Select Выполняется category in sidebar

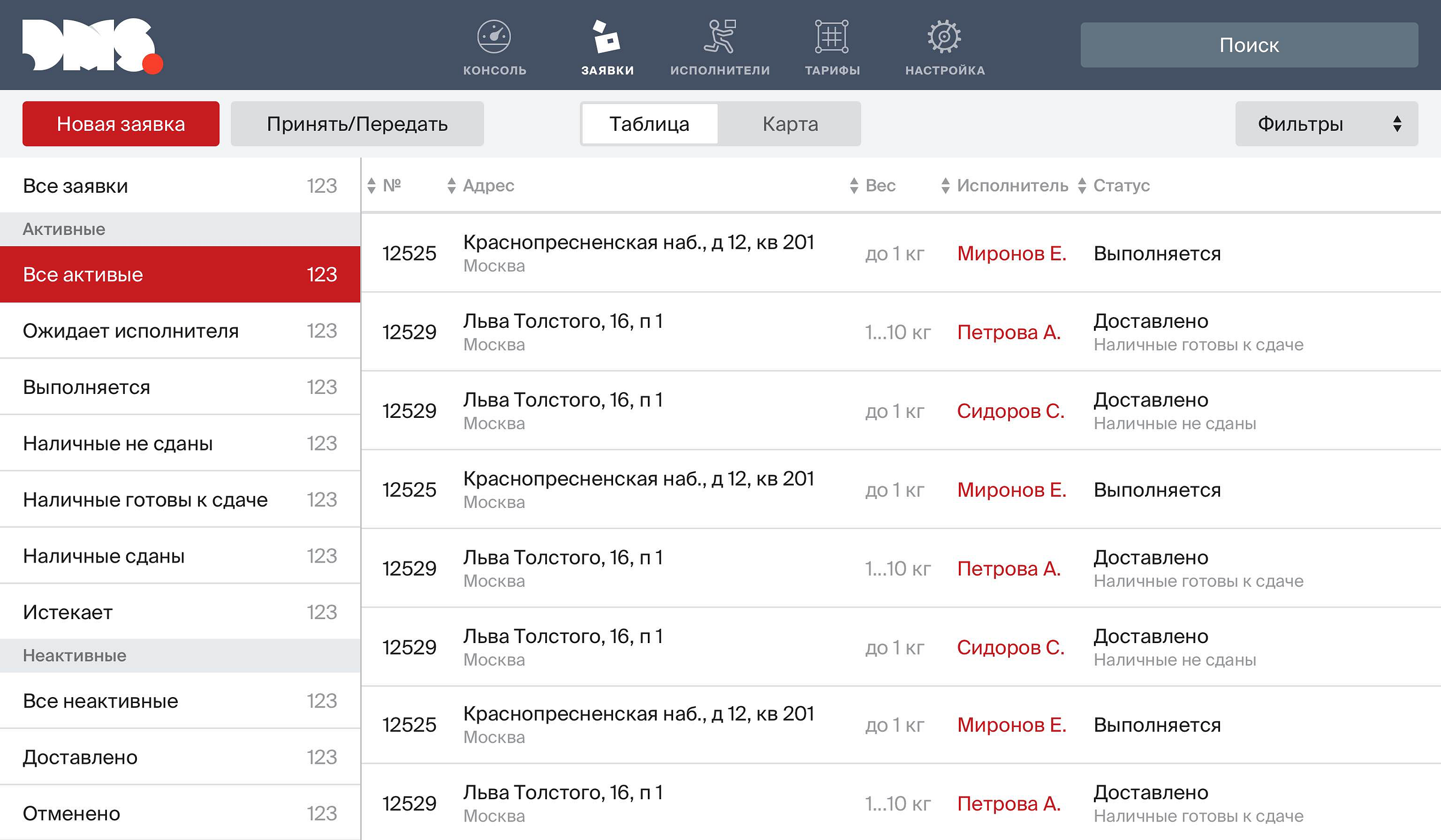[x=180, y=387]
